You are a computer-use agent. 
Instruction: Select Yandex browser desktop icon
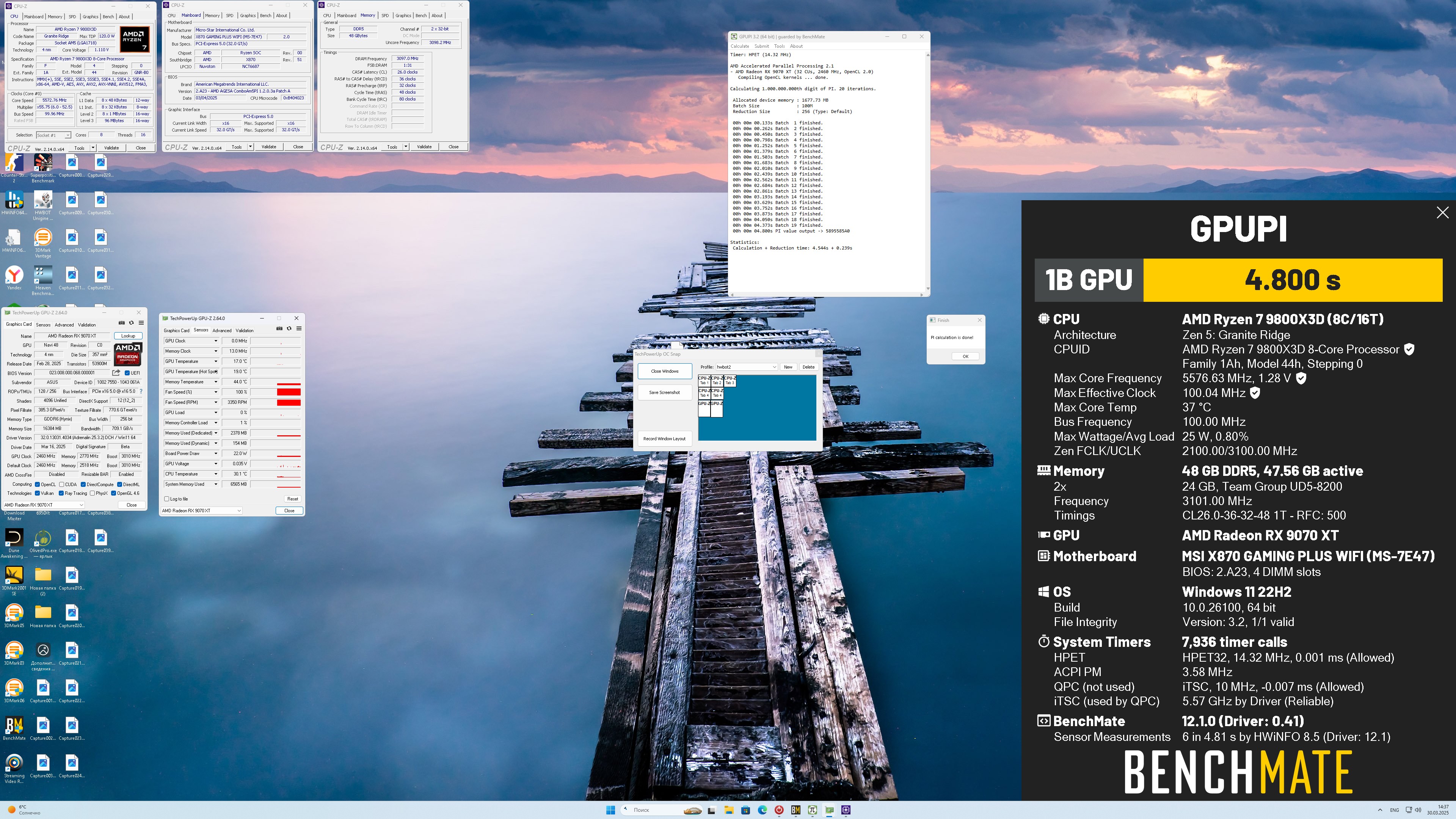pyautogui.click(x=14, y=278)
